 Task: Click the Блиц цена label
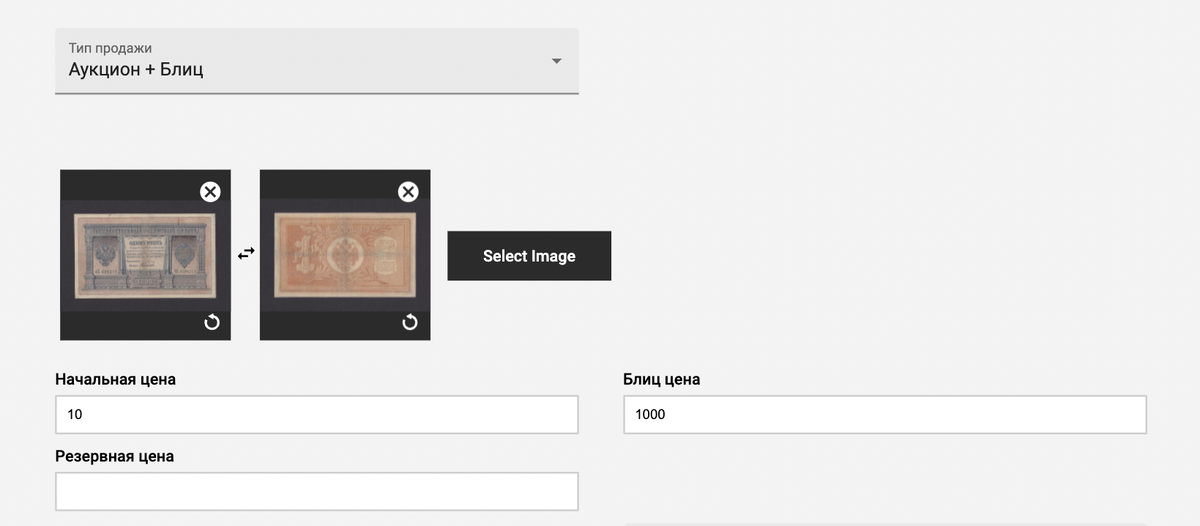tap(662, 379)
